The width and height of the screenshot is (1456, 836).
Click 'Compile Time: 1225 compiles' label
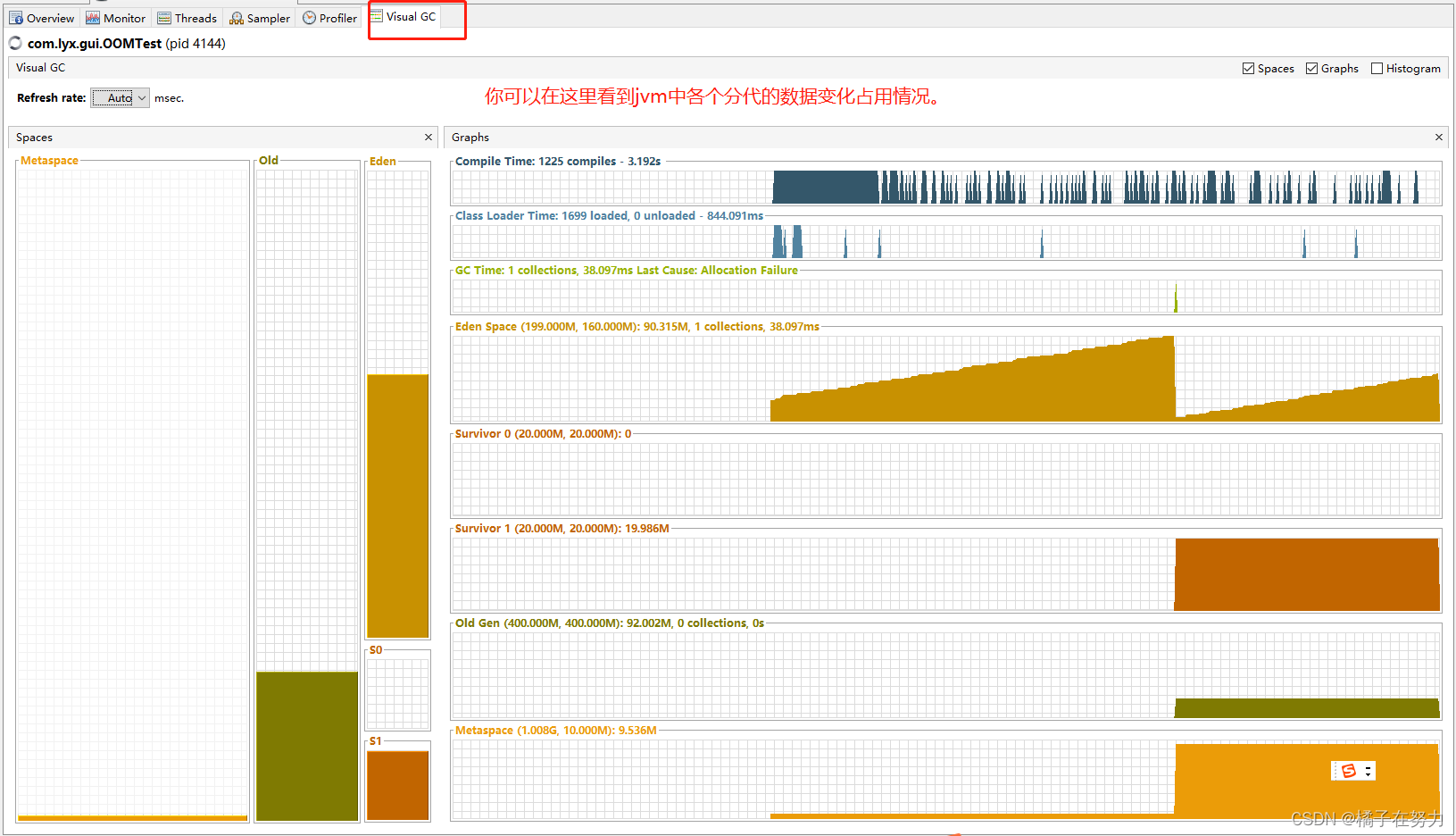coord(536,162)
